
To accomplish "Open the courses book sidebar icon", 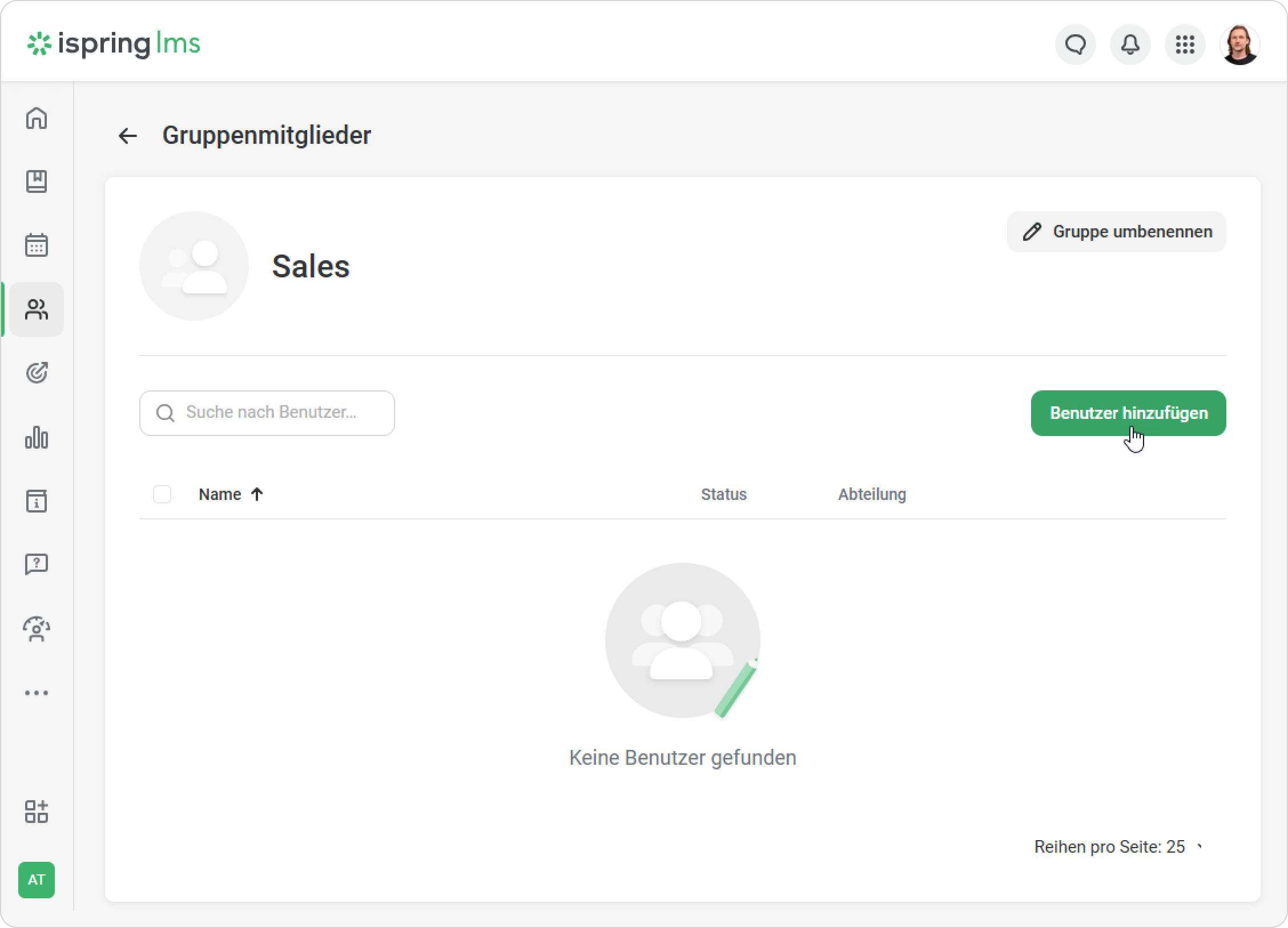I will pyautogui.click(x=37, y=181).
